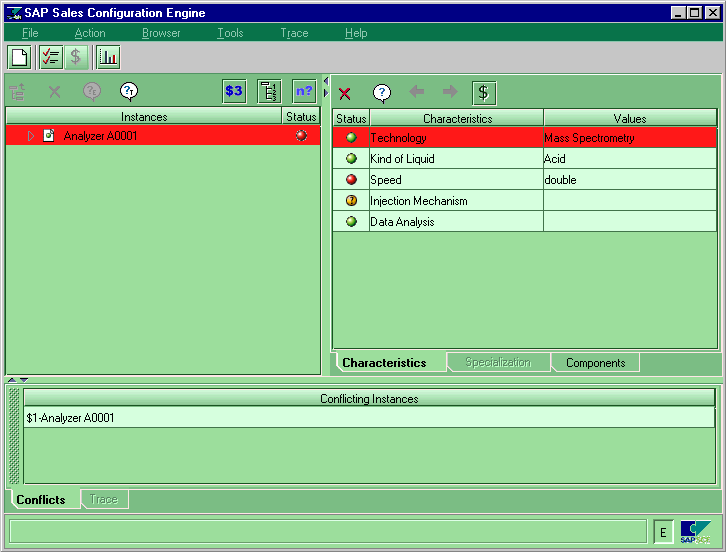The height and width of the screenshot is (552, 726).
Task: Open the bar chart statistics icon
Action: click(108, 57)
